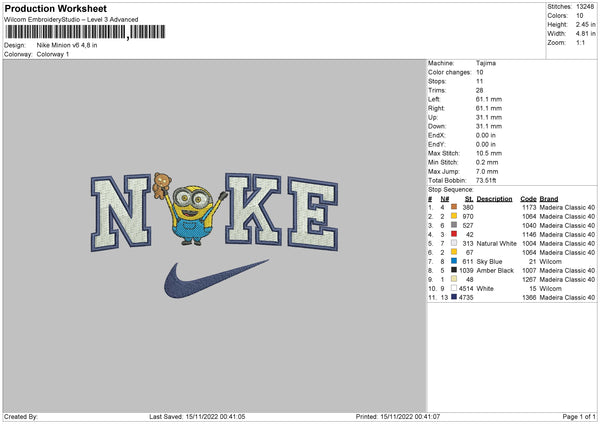Click the Trims value 28
Image resolution: width=600 pixels, height=424 pixels.
click(479, 90)
